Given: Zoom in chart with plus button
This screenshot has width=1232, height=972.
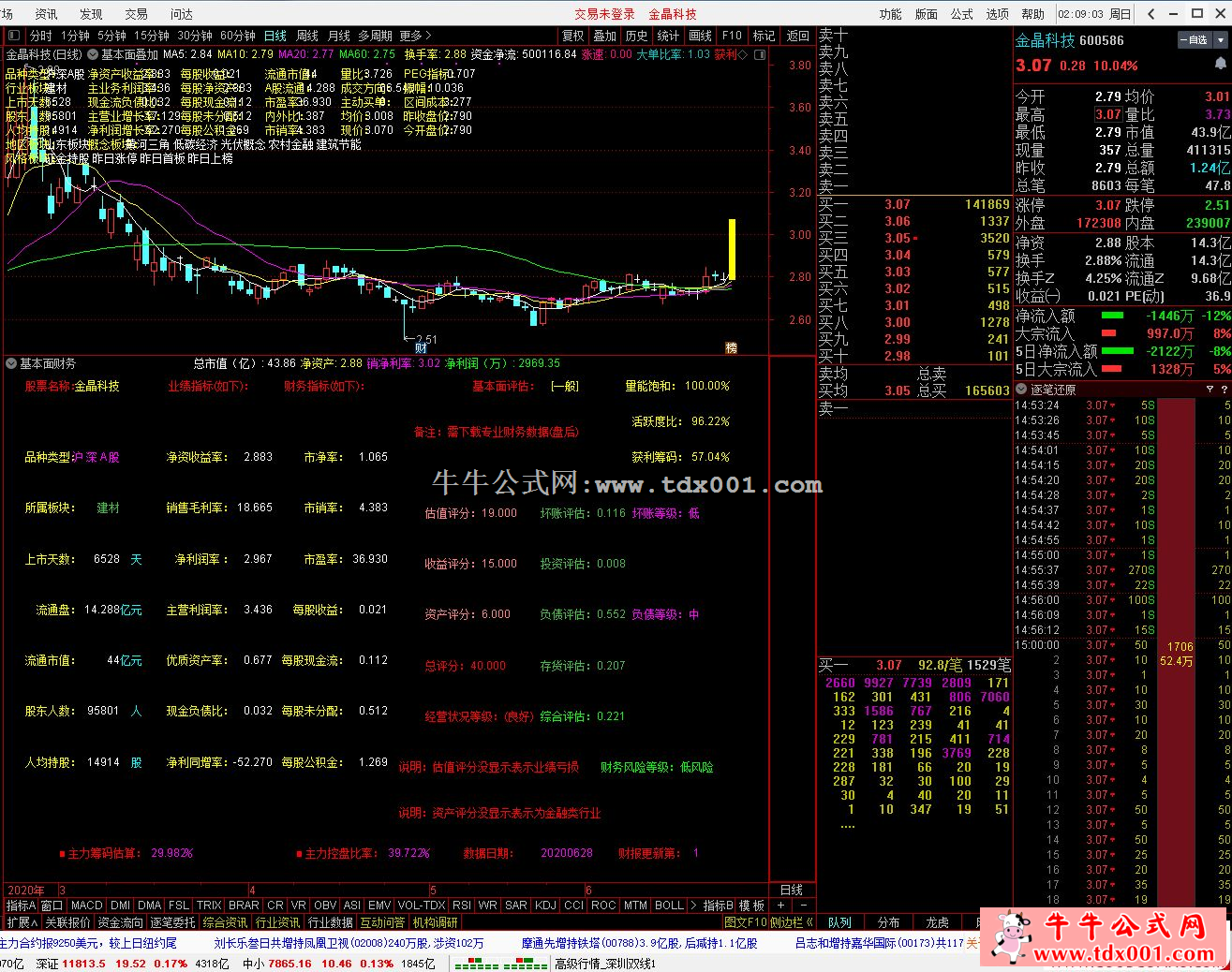Looking at the screenshot, I should point(781,906).
